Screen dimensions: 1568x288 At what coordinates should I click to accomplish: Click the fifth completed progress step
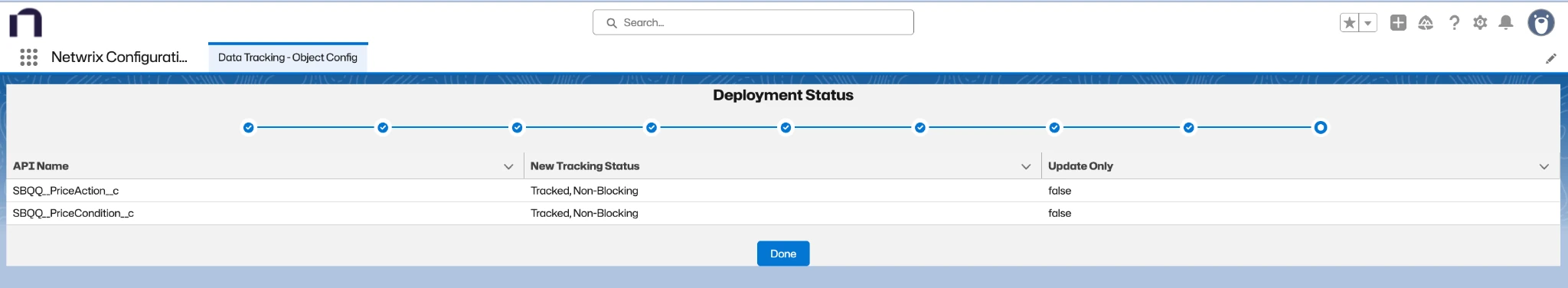[786, 127]
